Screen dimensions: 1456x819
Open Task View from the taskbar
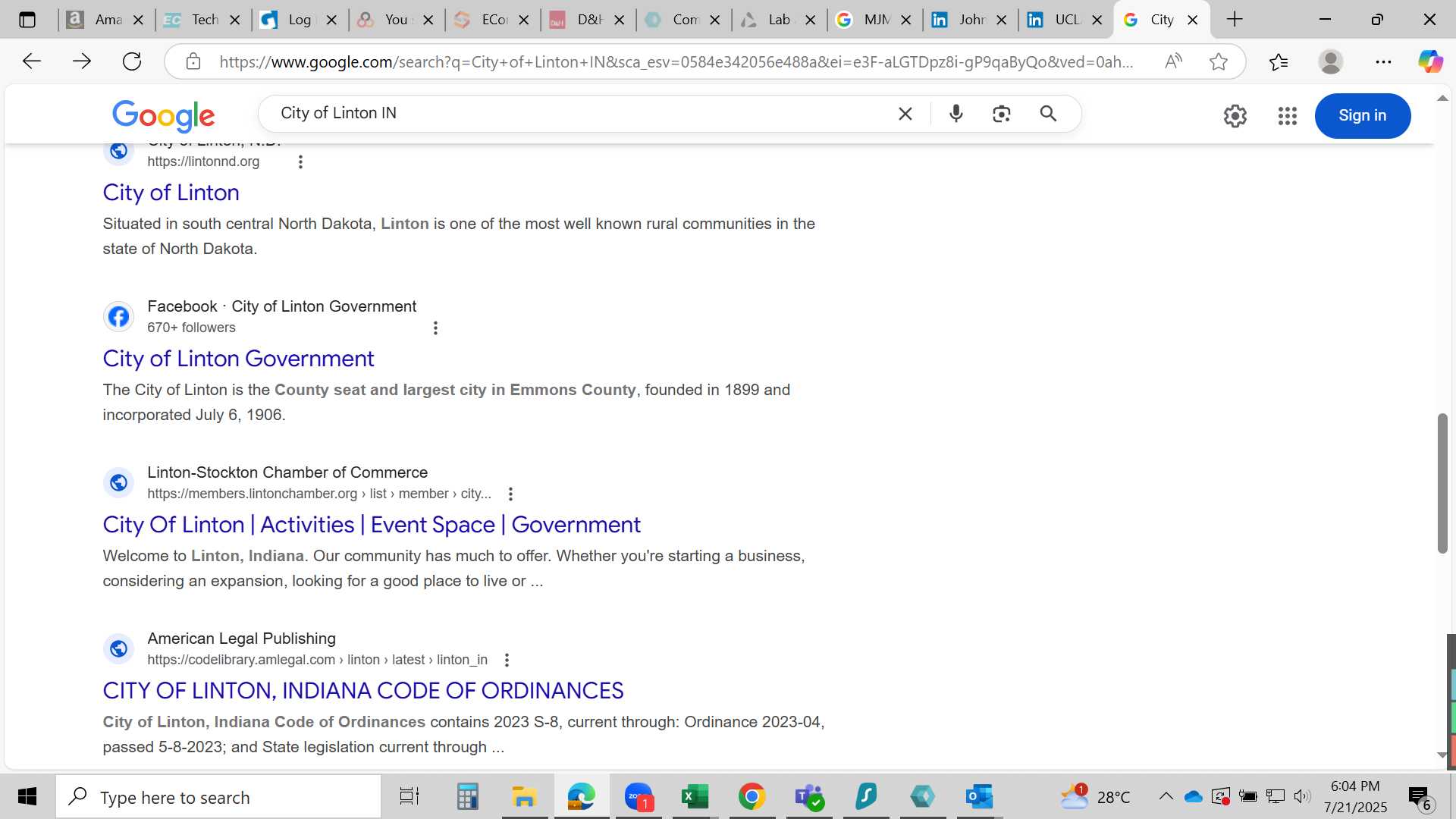[409, 797]
